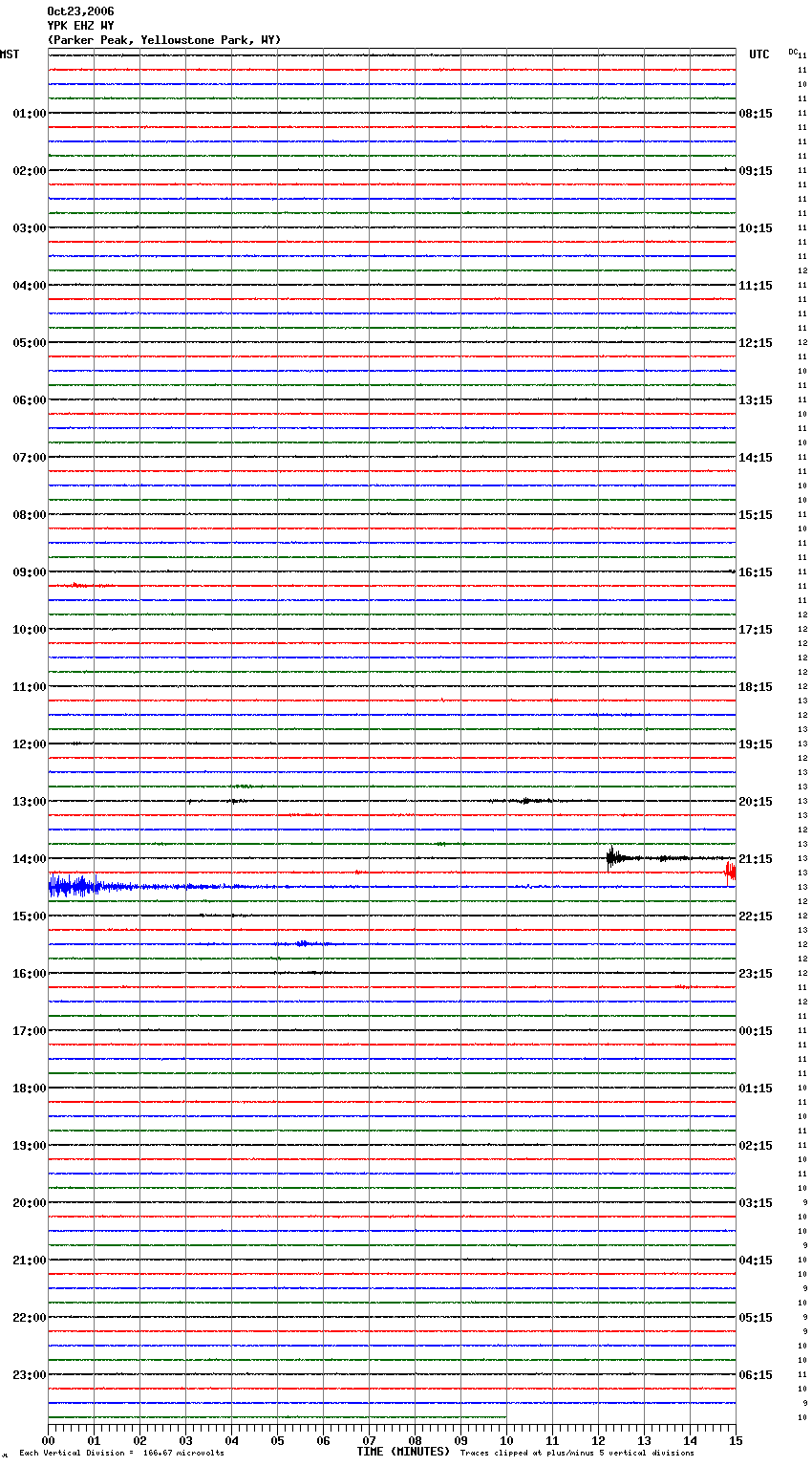
Task: Select the 23:00 MST time label
Action: (30, 1375)
